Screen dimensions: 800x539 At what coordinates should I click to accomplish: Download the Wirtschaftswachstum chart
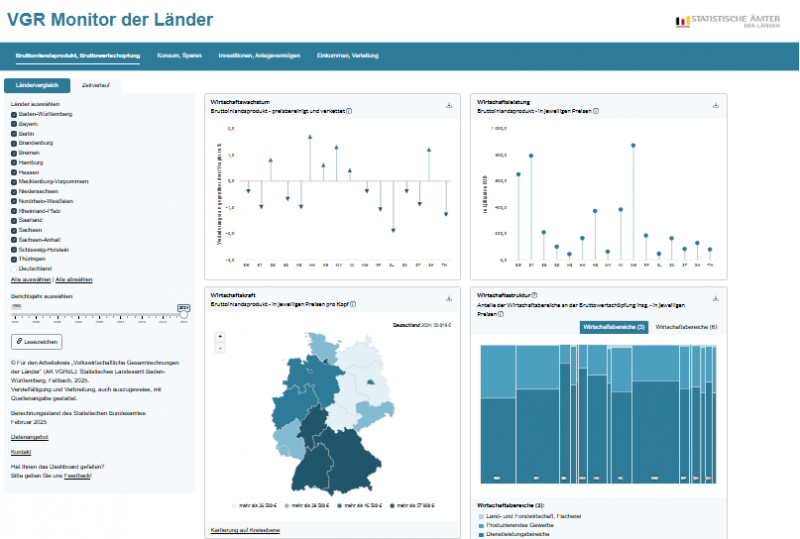[x=449, y=105]
